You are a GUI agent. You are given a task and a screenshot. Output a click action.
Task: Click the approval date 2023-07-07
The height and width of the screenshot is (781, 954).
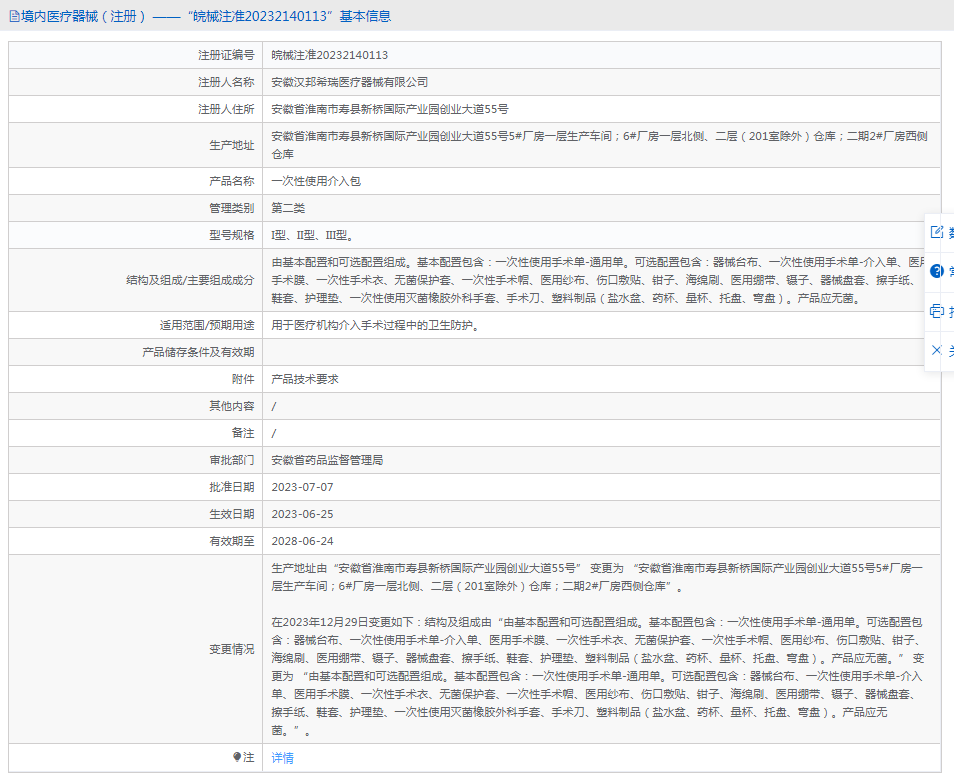(x=302, y=487)
